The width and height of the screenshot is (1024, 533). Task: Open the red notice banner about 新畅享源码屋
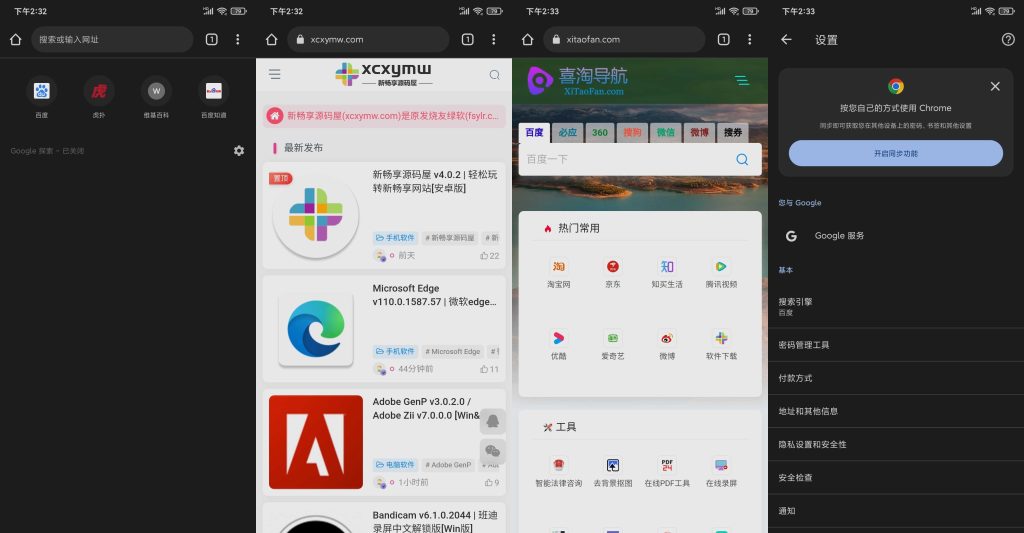pyautogui.click(x=384, y=116)
